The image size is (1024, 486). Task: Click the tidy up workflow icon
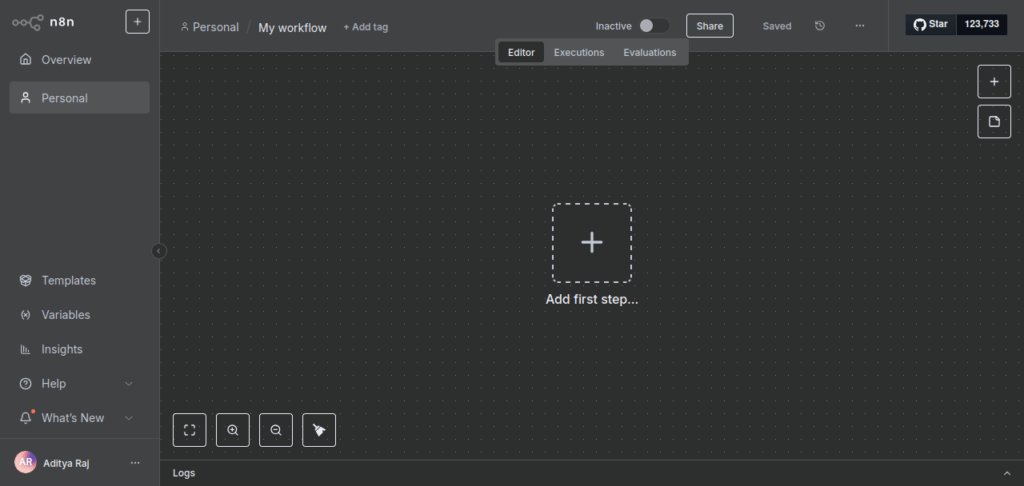[319, 430]
